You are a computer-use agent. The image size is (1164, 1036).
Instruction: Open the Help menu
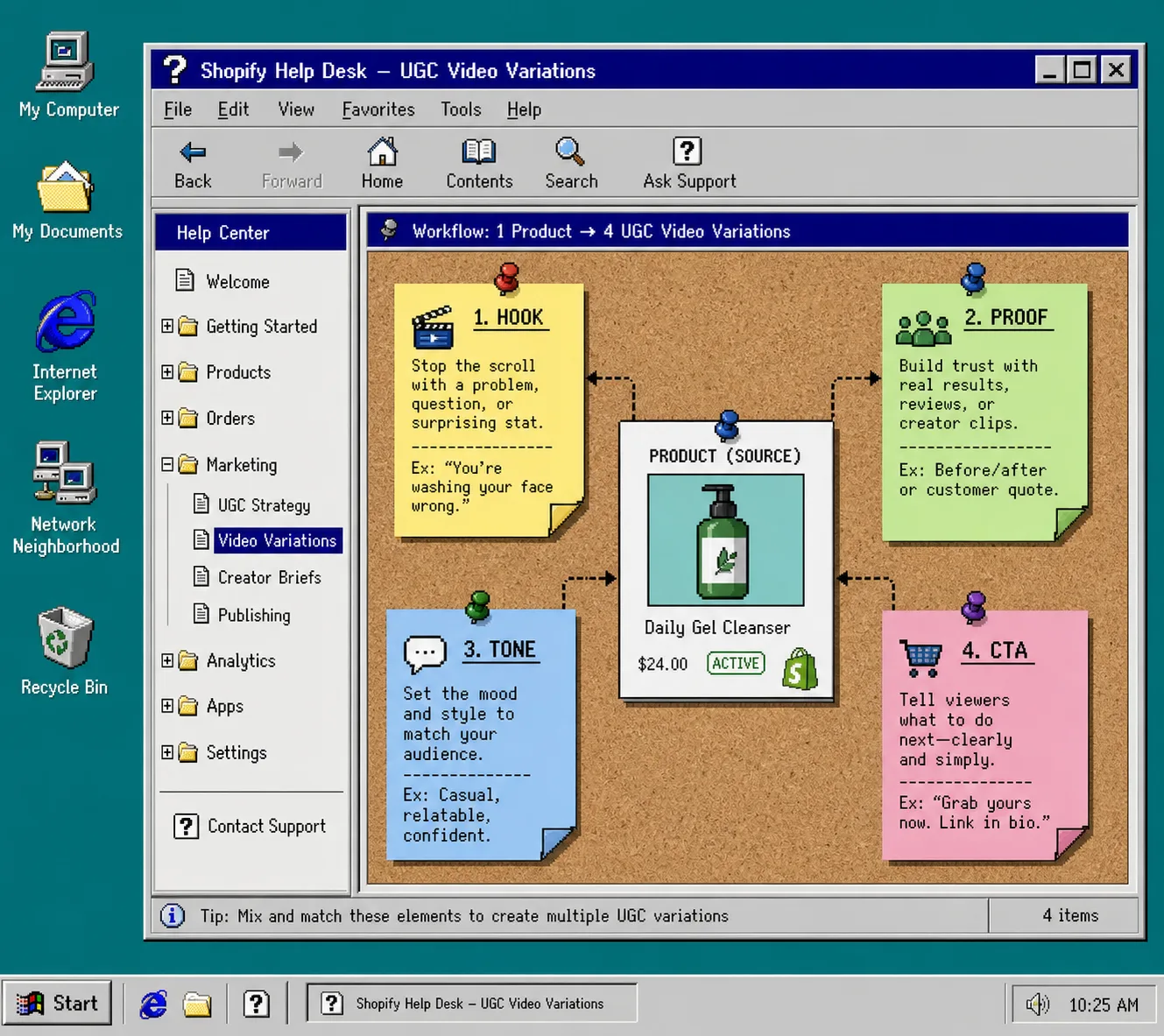524,109
